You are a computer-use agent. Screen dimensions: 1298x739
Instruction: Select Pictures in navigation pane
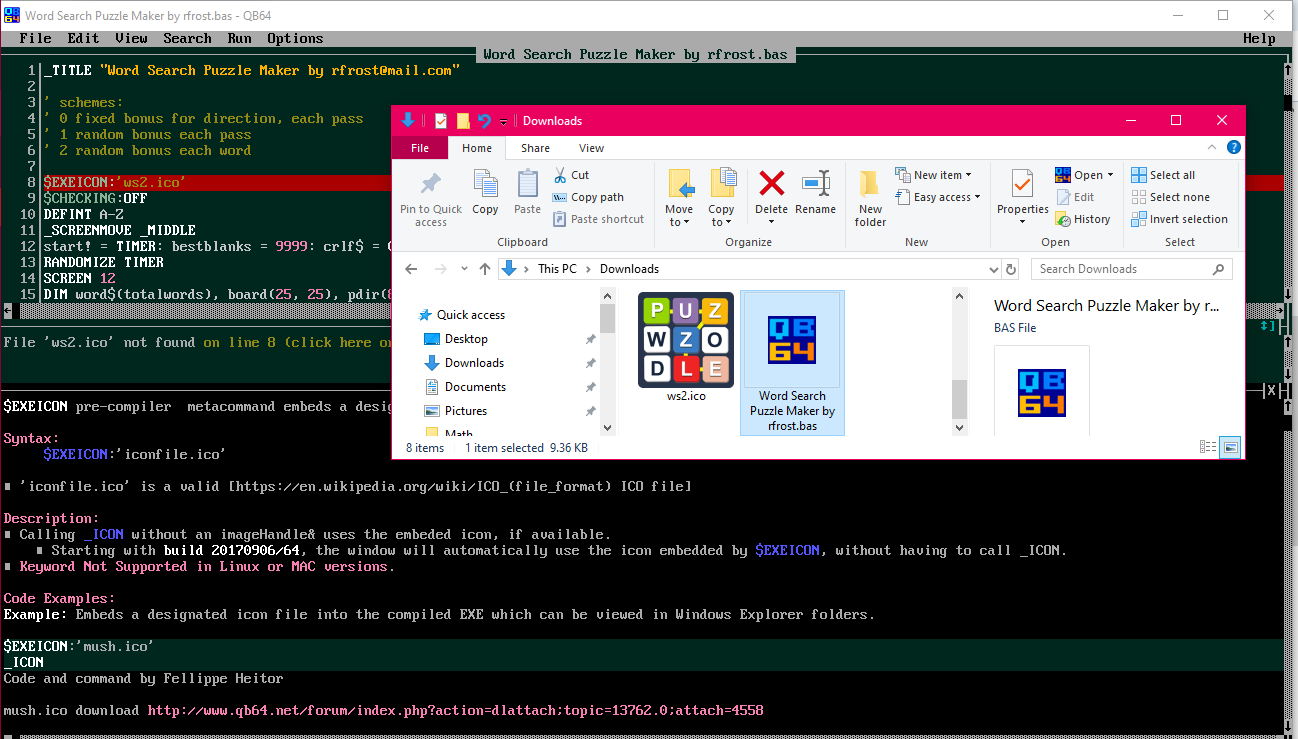pyautogui.click(x=466, y=411)
